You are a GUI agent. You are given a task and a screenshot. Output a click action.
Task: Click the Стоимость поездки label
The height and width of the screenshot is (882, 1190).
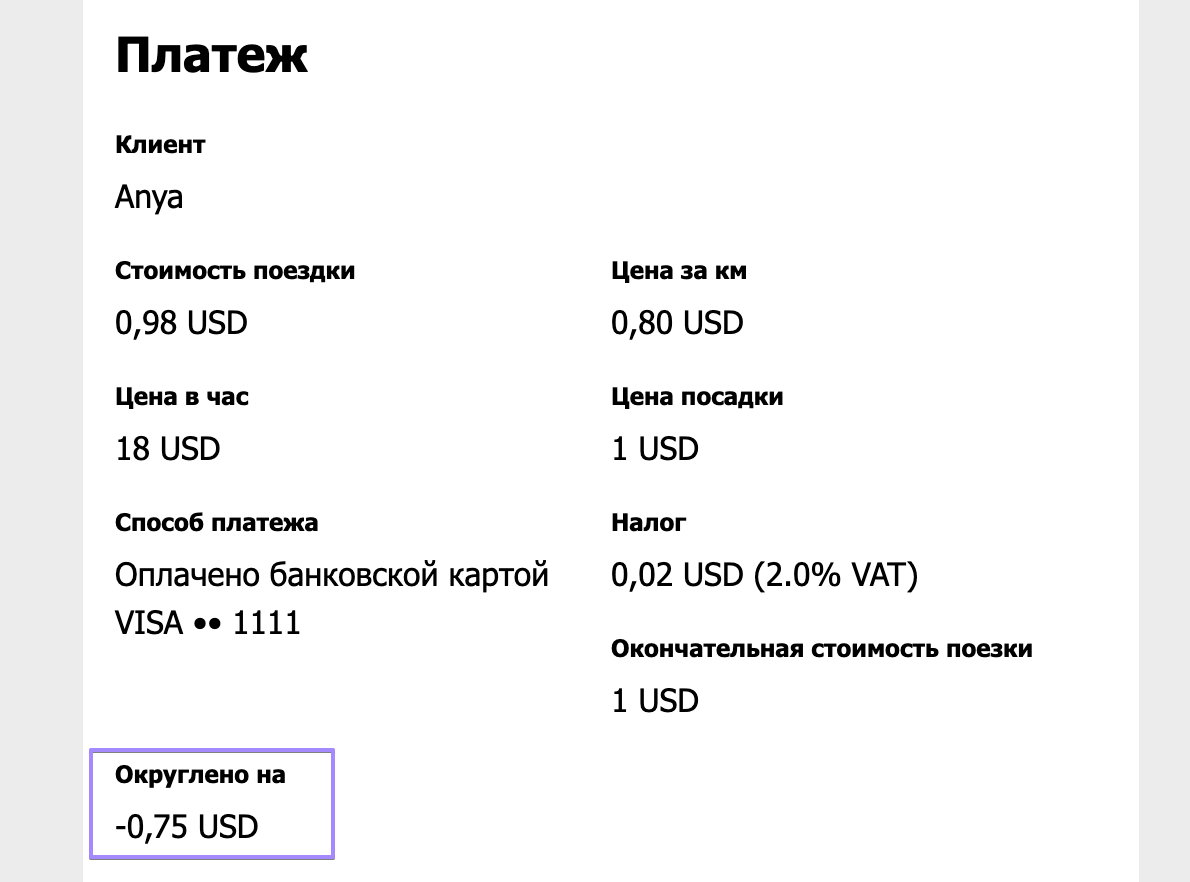pyautogui.click(x=235, y=271)
